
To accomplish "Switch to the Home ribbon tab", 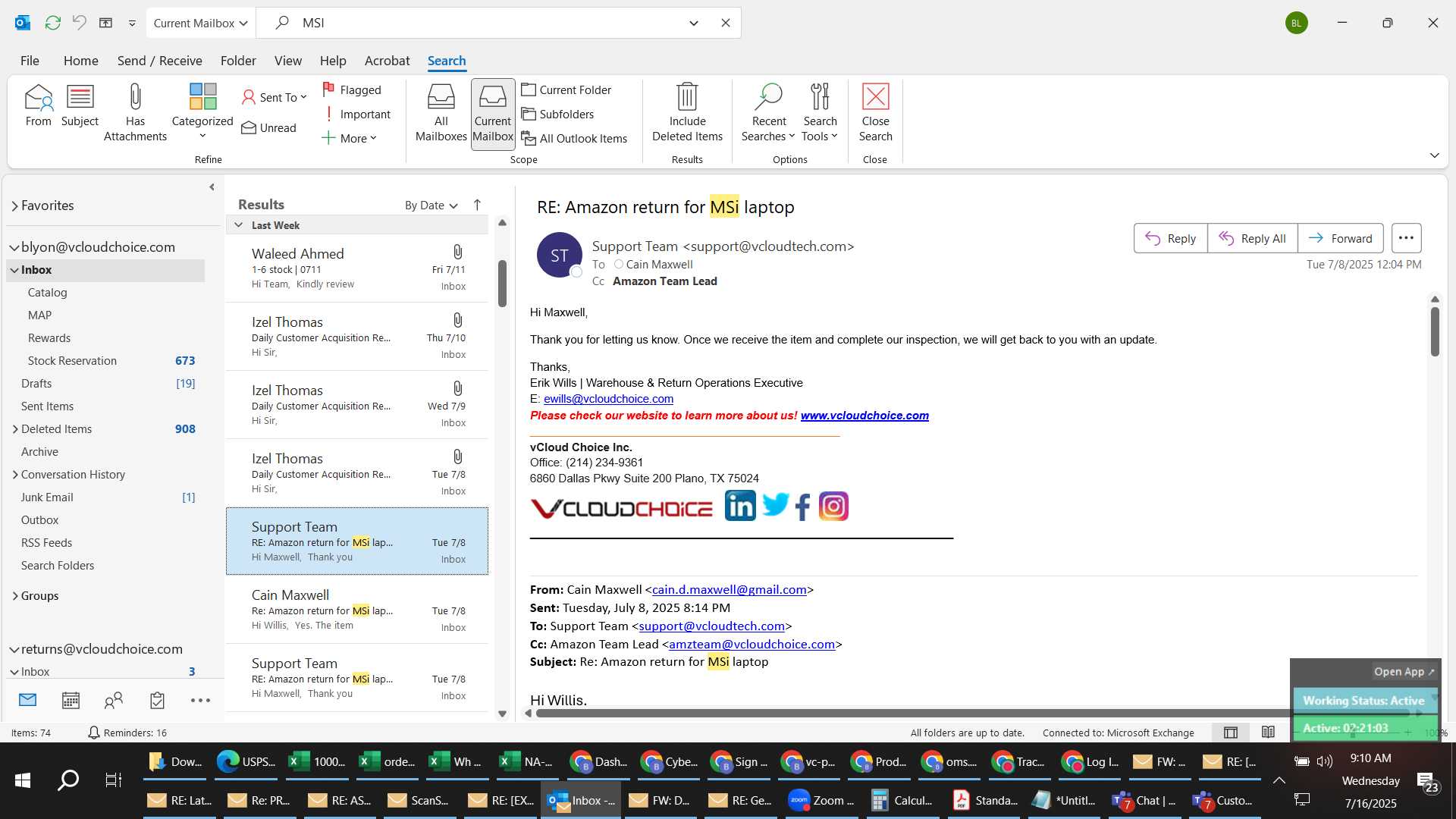I will pos(81,61).
